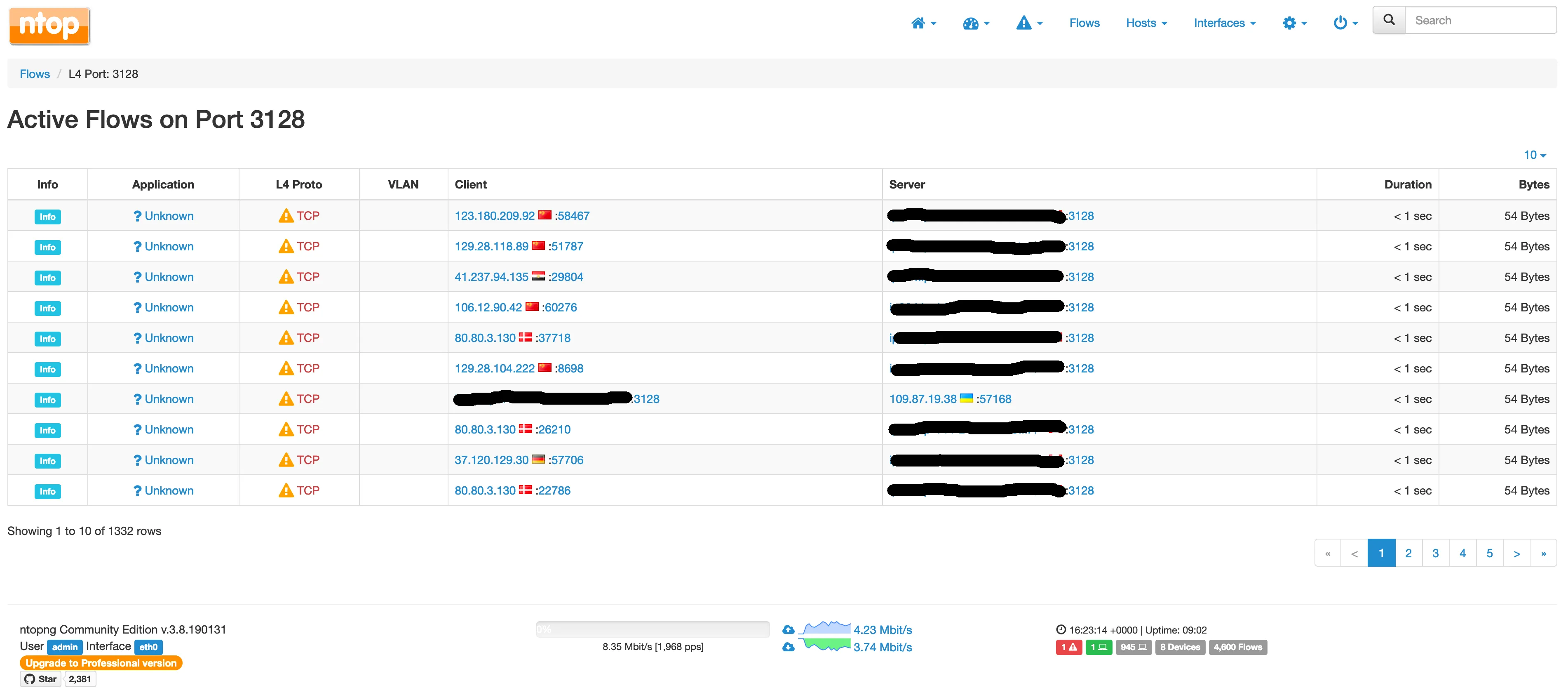Click the download cloud throughput icon
The image size is (1568, 688).
pos(788,647)
